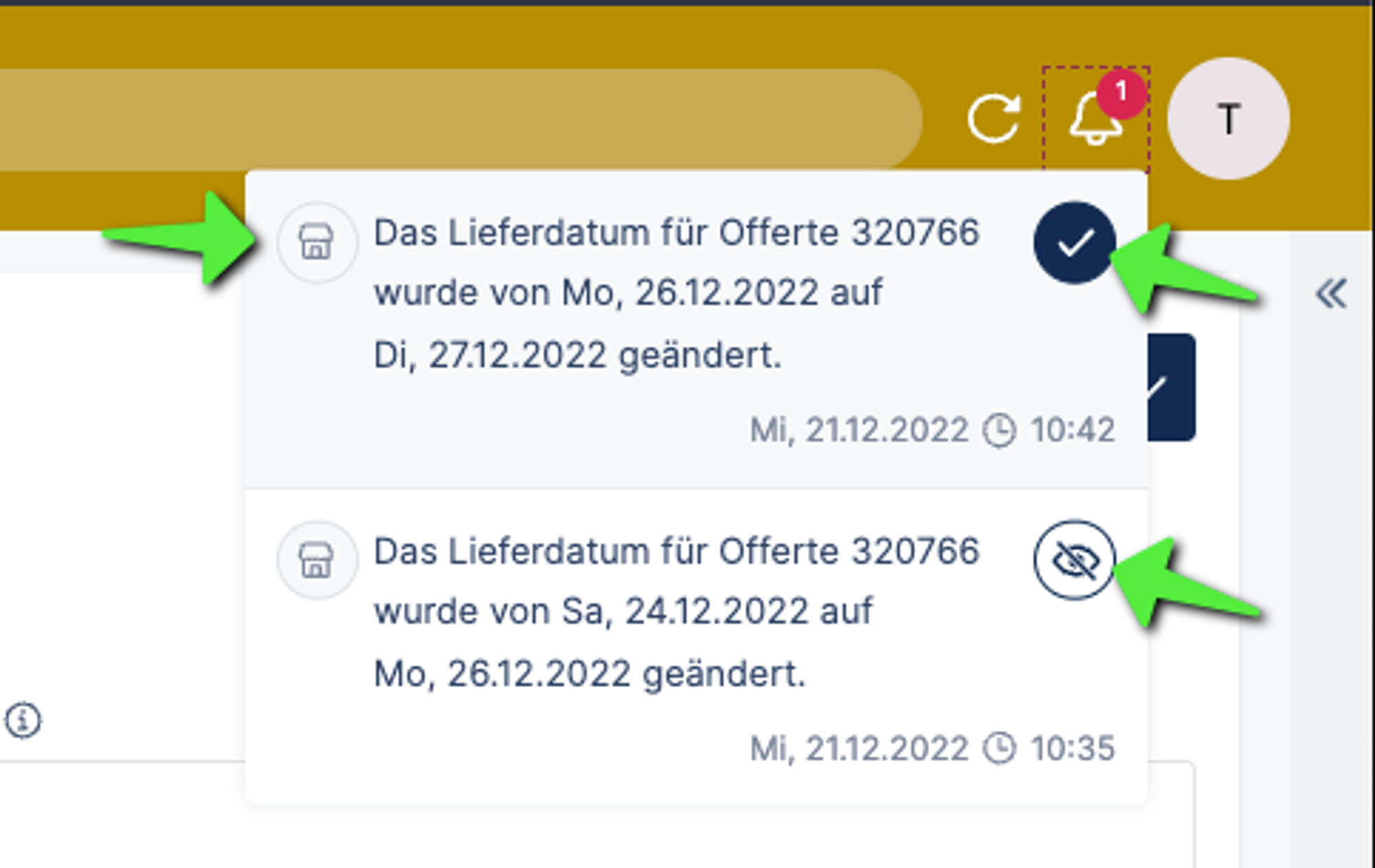Open the user avatar labeled T
1375x868 pixels.
point(1228,119)
